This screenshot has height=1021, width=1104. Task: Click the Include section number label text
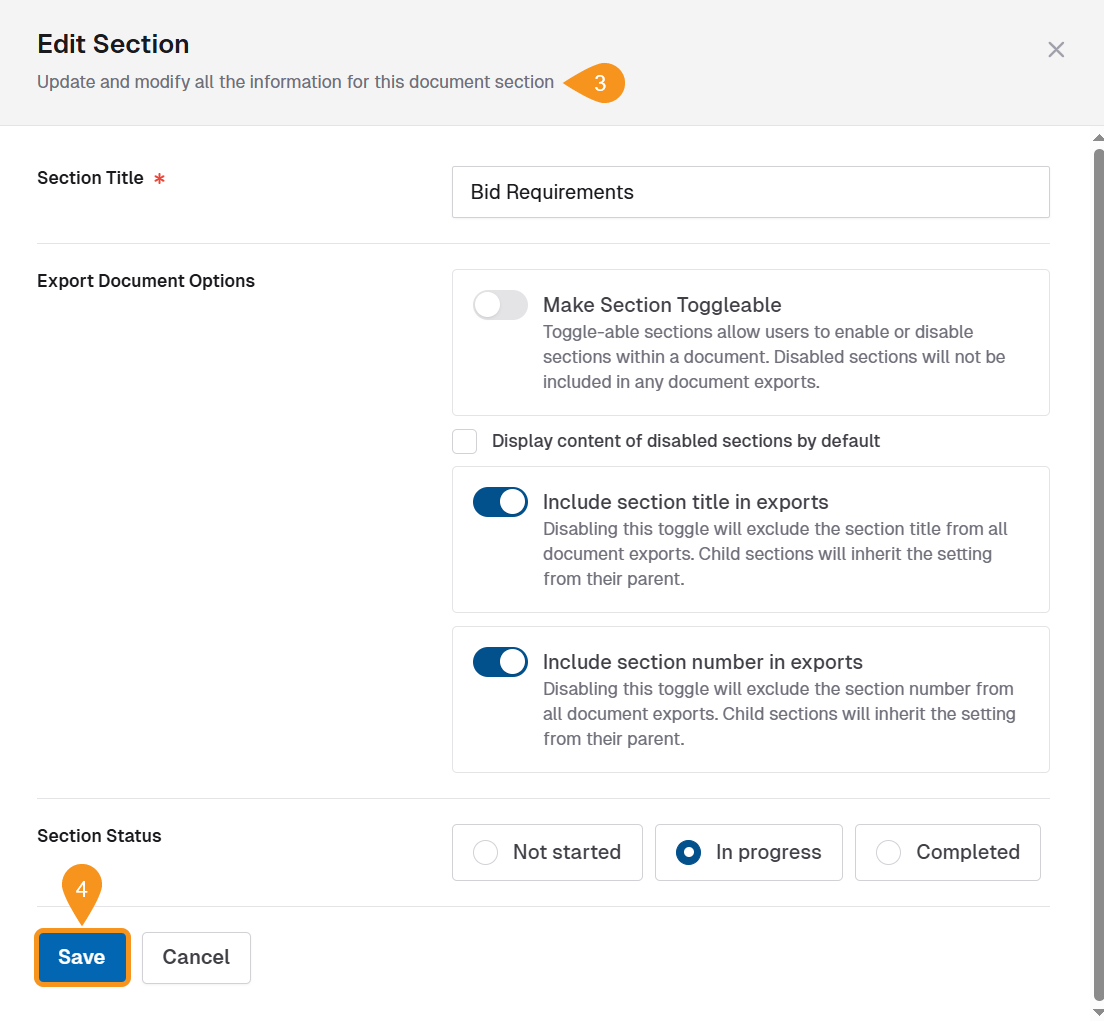click(x=702, y=662)
